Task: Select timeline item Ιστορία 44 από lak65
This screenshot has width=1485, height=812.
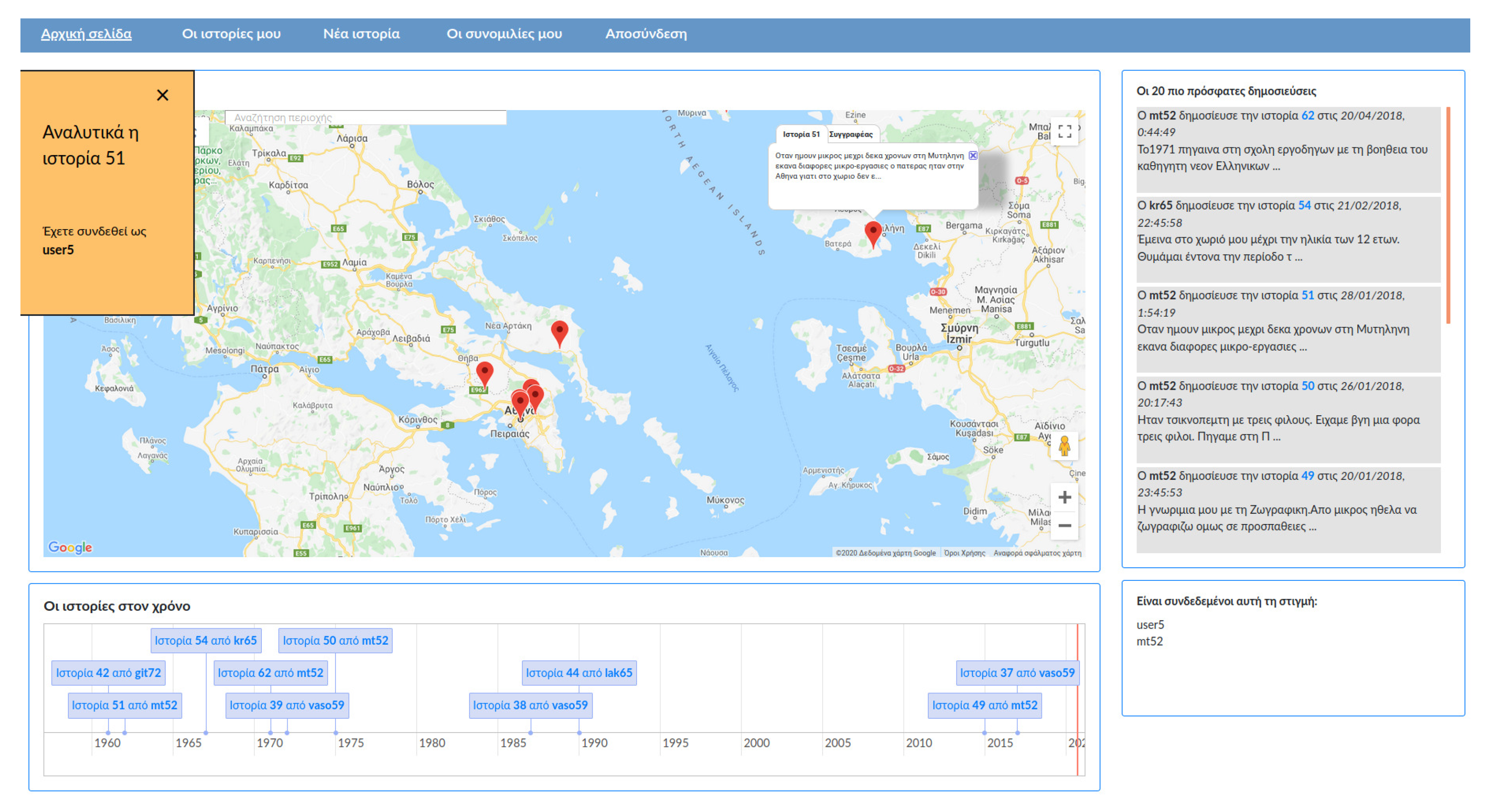Action: coord(579,673)
